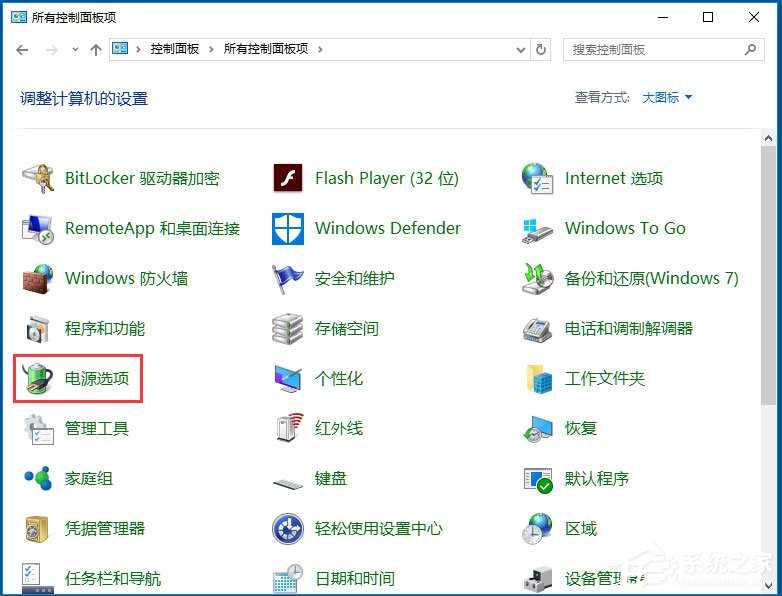Click the 存储空间 storage spaces icon
This screenshot has width=782, height=596.
click(x=288, y=328)
